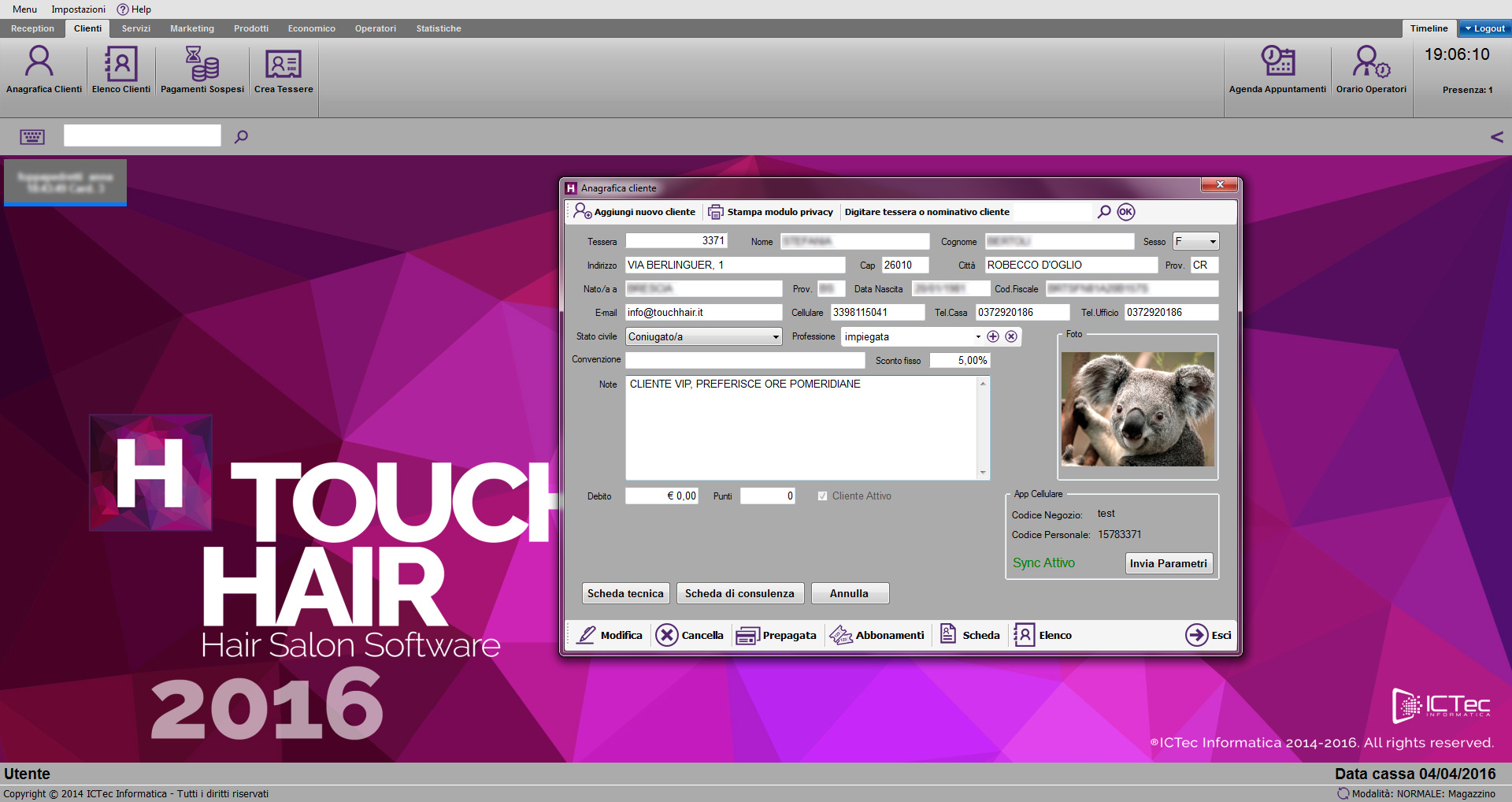
Task: Open the Menu menu
Action: (24, 9)
